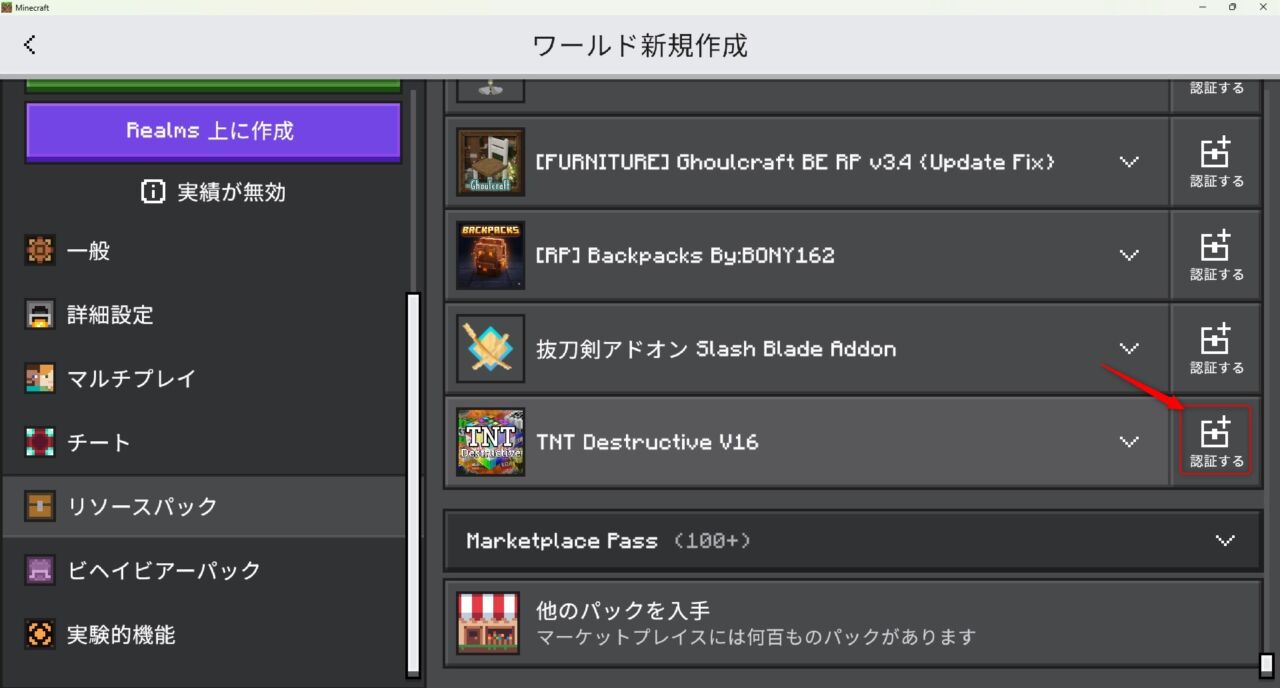Image resolution: width=1280 pixels, height=688 pixels.
Task: Open the 一般 settings tab
Action: point(203,251)
